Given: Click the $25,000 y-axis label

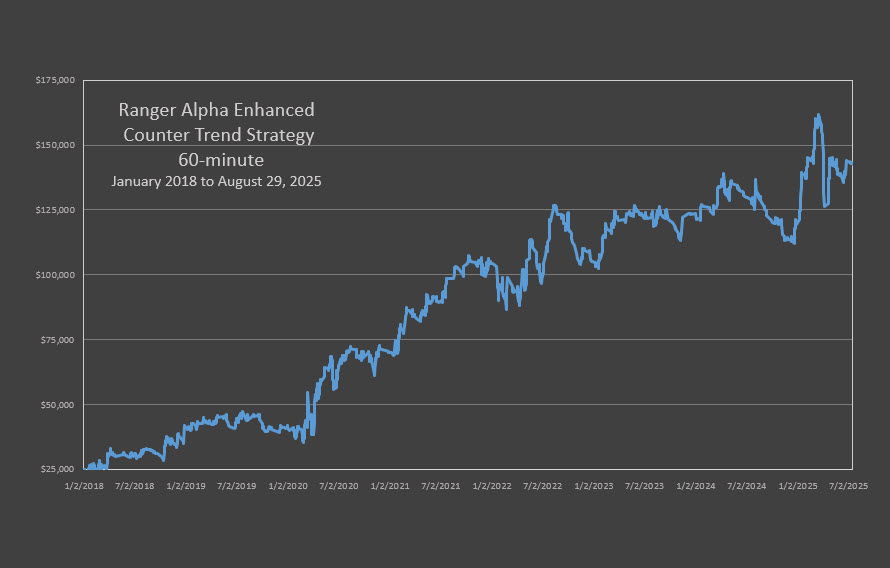Looking at the screenshot, I should (57, 469).
